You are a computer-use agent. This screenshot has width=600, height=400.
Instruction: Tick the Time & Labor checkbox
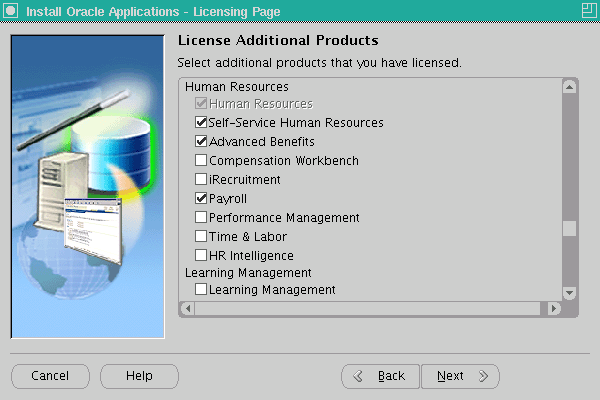pos(201,237)
